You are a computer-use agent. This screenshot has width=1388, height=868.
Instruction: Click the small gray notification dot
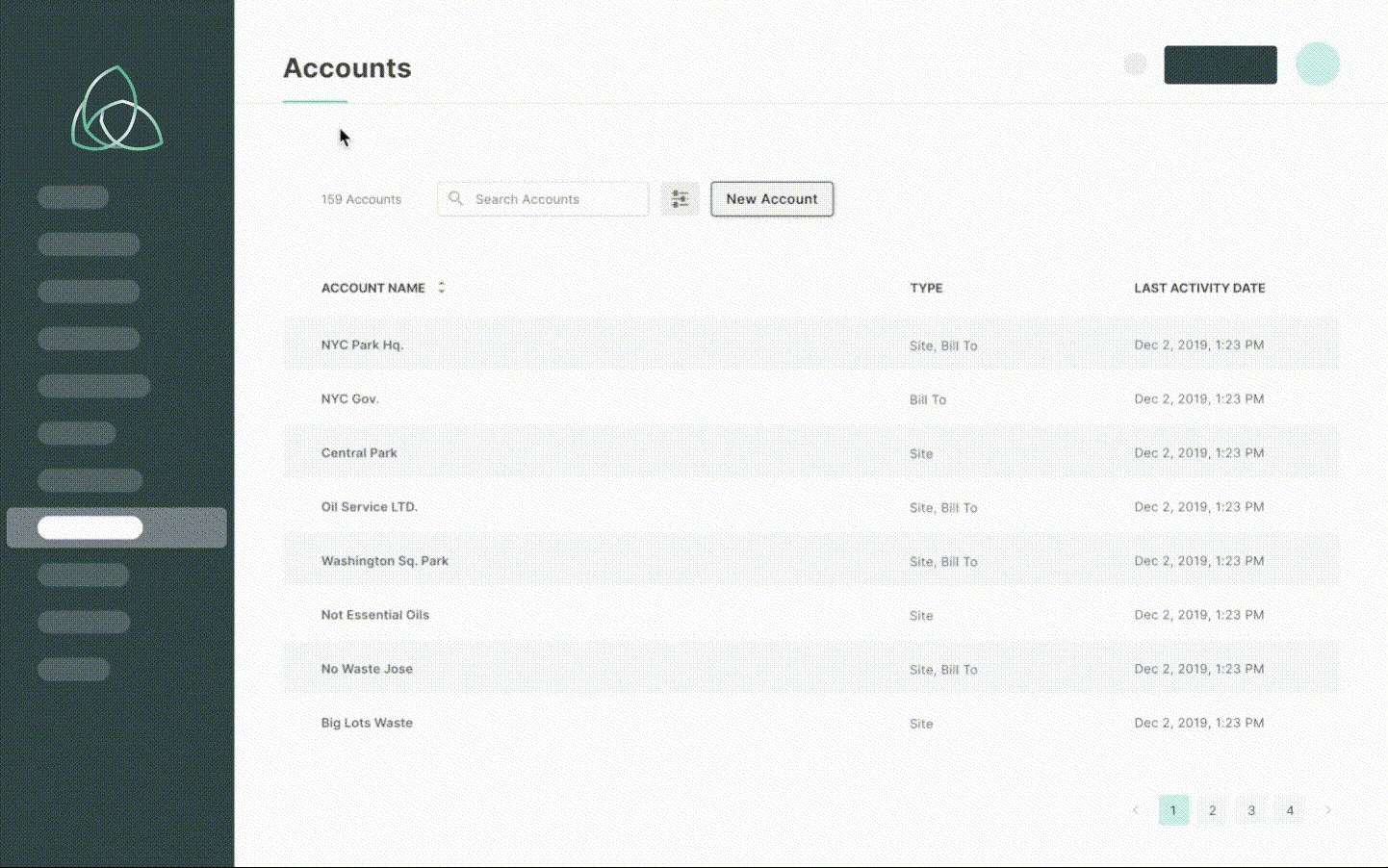click(1136, 64)
